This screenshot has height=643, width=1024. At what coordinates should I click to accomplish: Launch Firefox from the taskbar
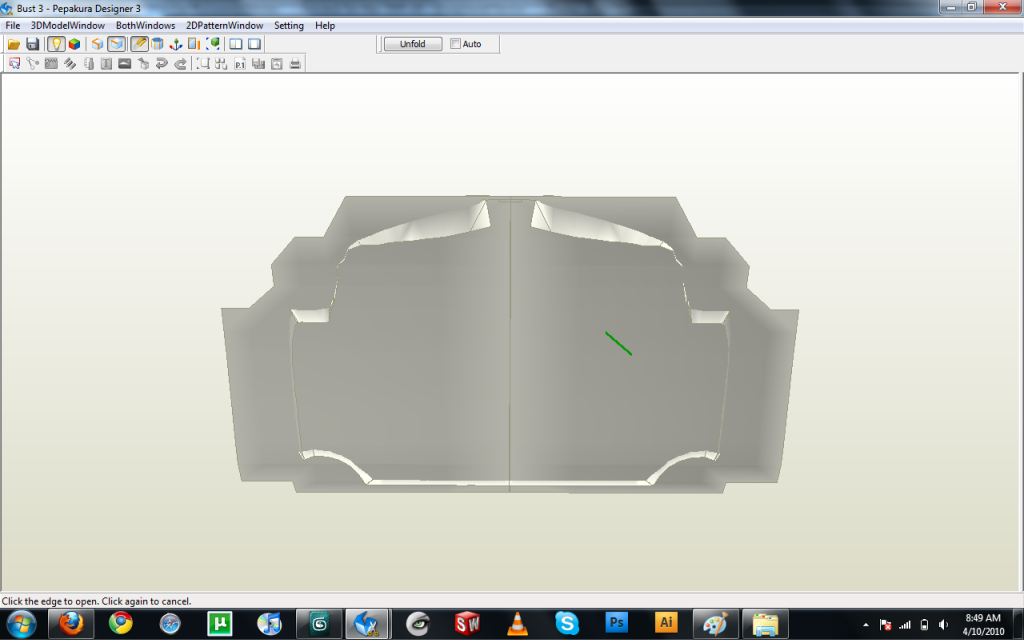(x=71, y=625)
